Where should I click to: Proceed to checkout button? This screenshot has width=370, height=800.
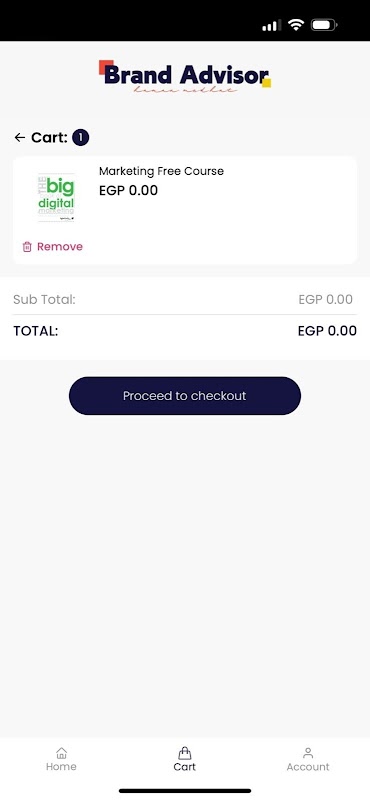coord(185,396)
